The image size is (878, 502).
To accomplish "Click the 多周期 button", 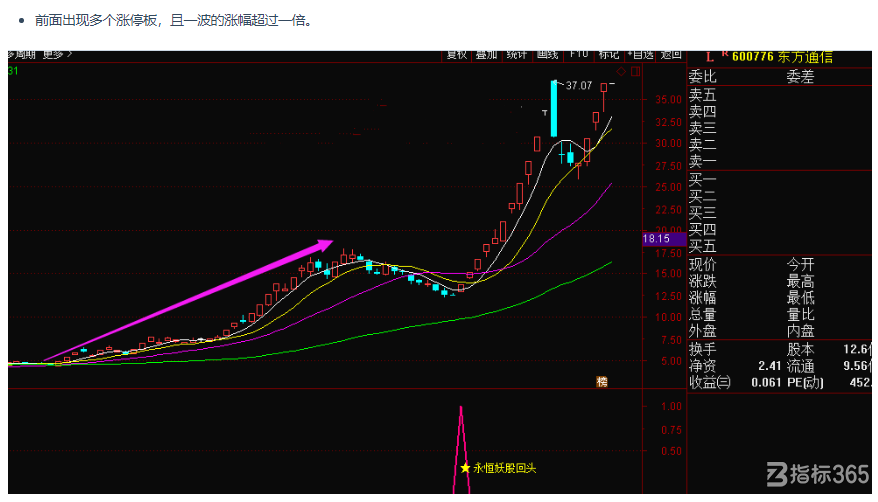I will pos(21,55).
